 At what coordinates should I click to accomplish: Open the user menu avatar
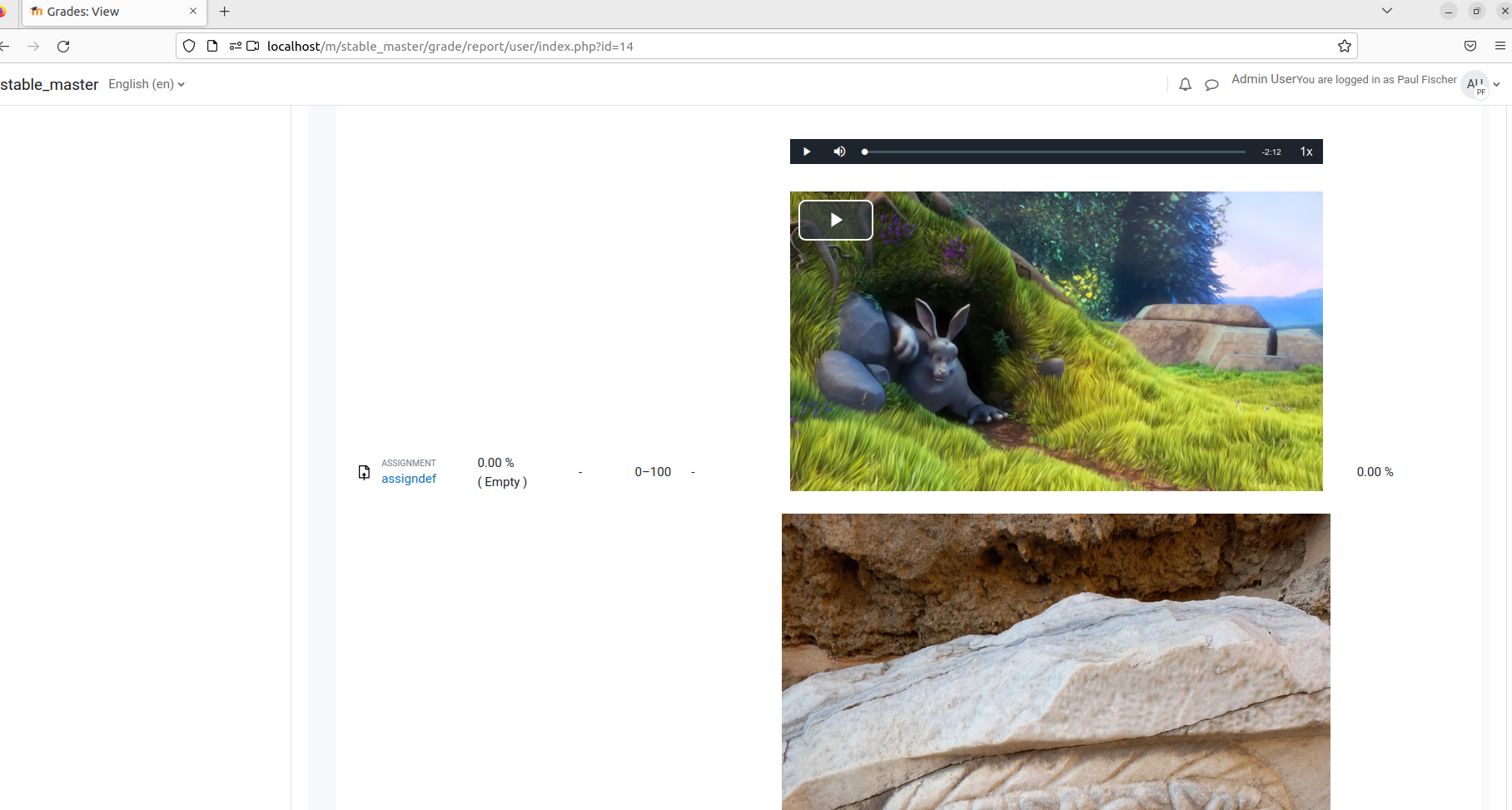tap(1475, 84)
